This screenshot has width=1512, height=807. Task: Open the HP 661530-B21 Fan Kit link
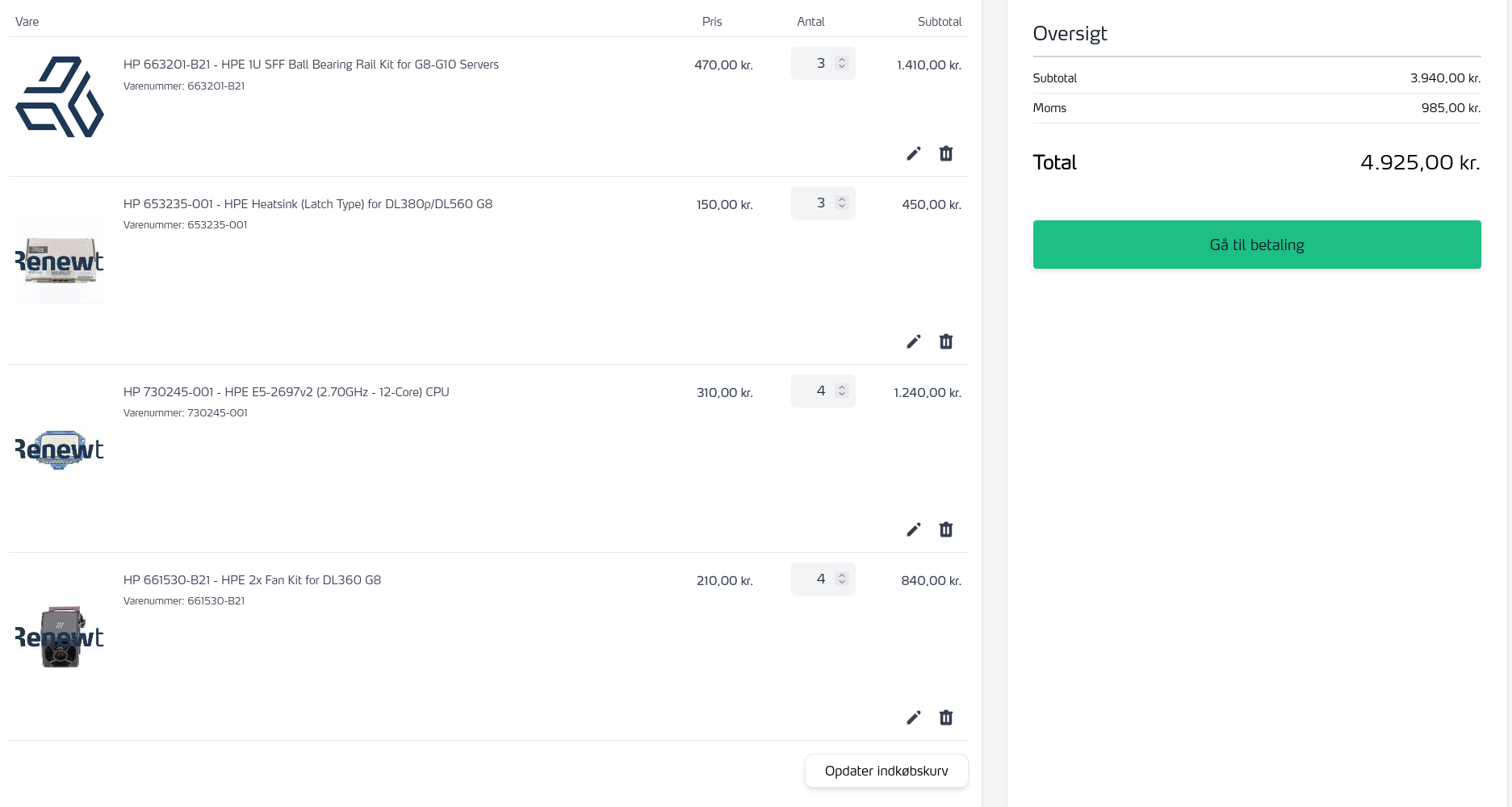252,580
